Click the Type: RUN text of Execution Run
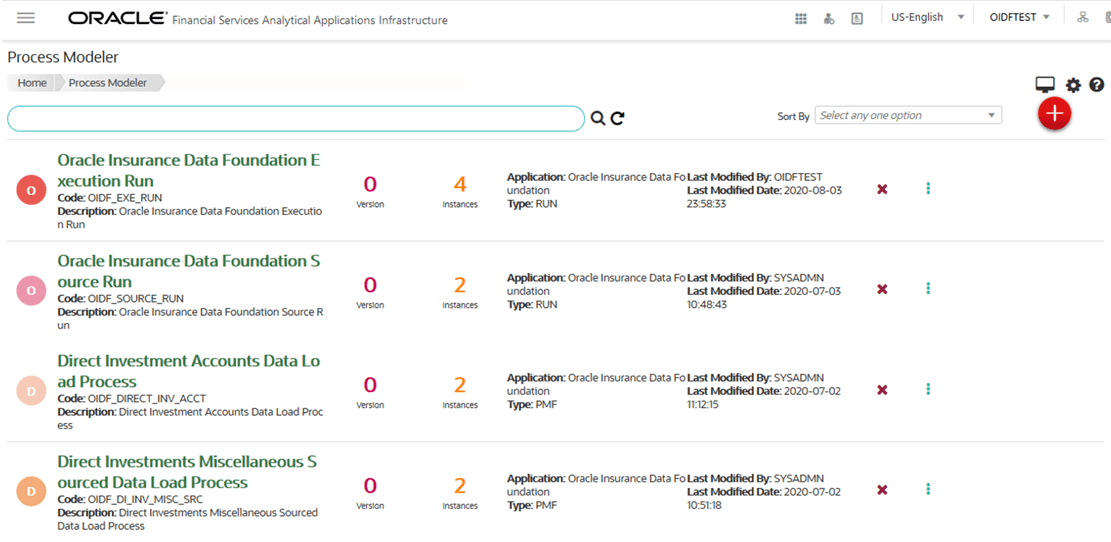The image size is (1111, 542). click(x=532, y=204)
